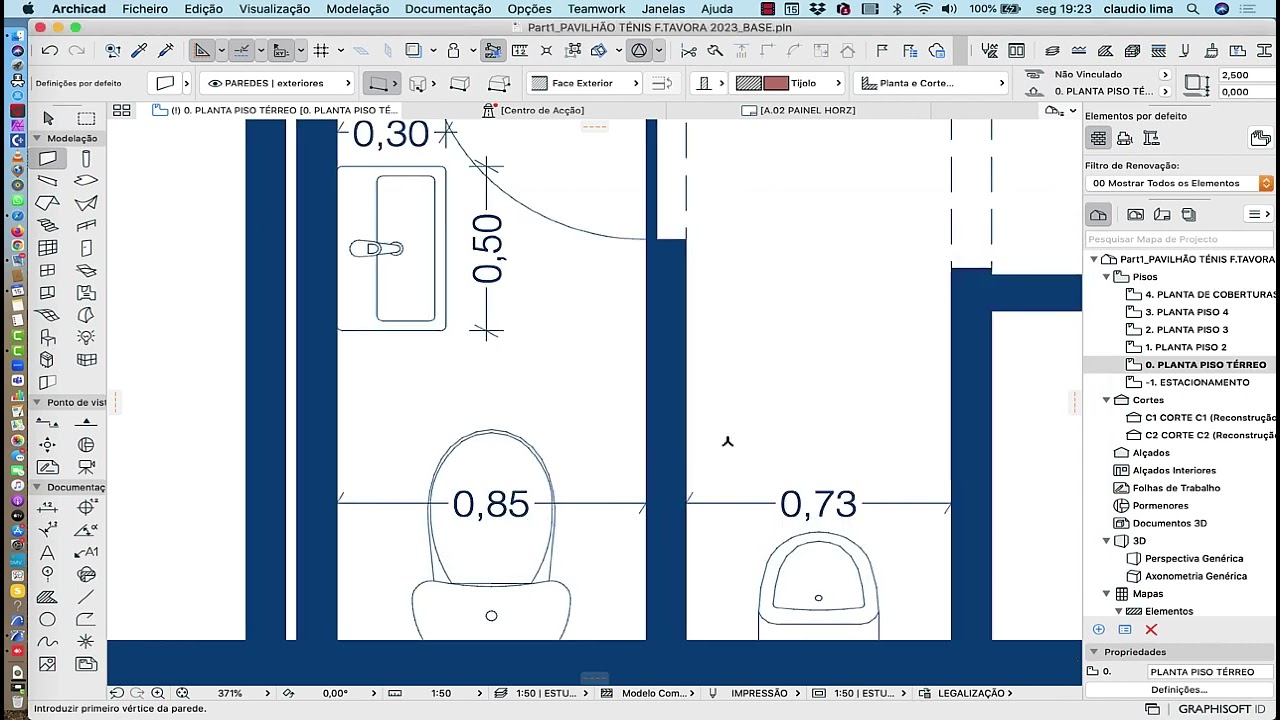Collapse the Modelação toolbox section
Screen dimensions: 1280x720
click(37, 138)
